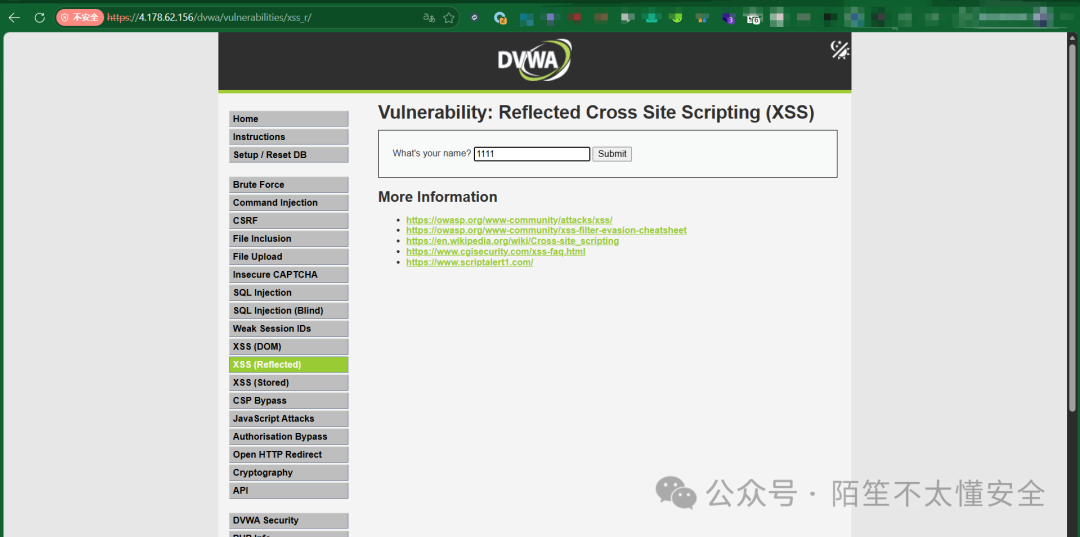1080x537 pixels.
Task: Select highlighted XSS (Reflected) item
Action: [289, 365]
